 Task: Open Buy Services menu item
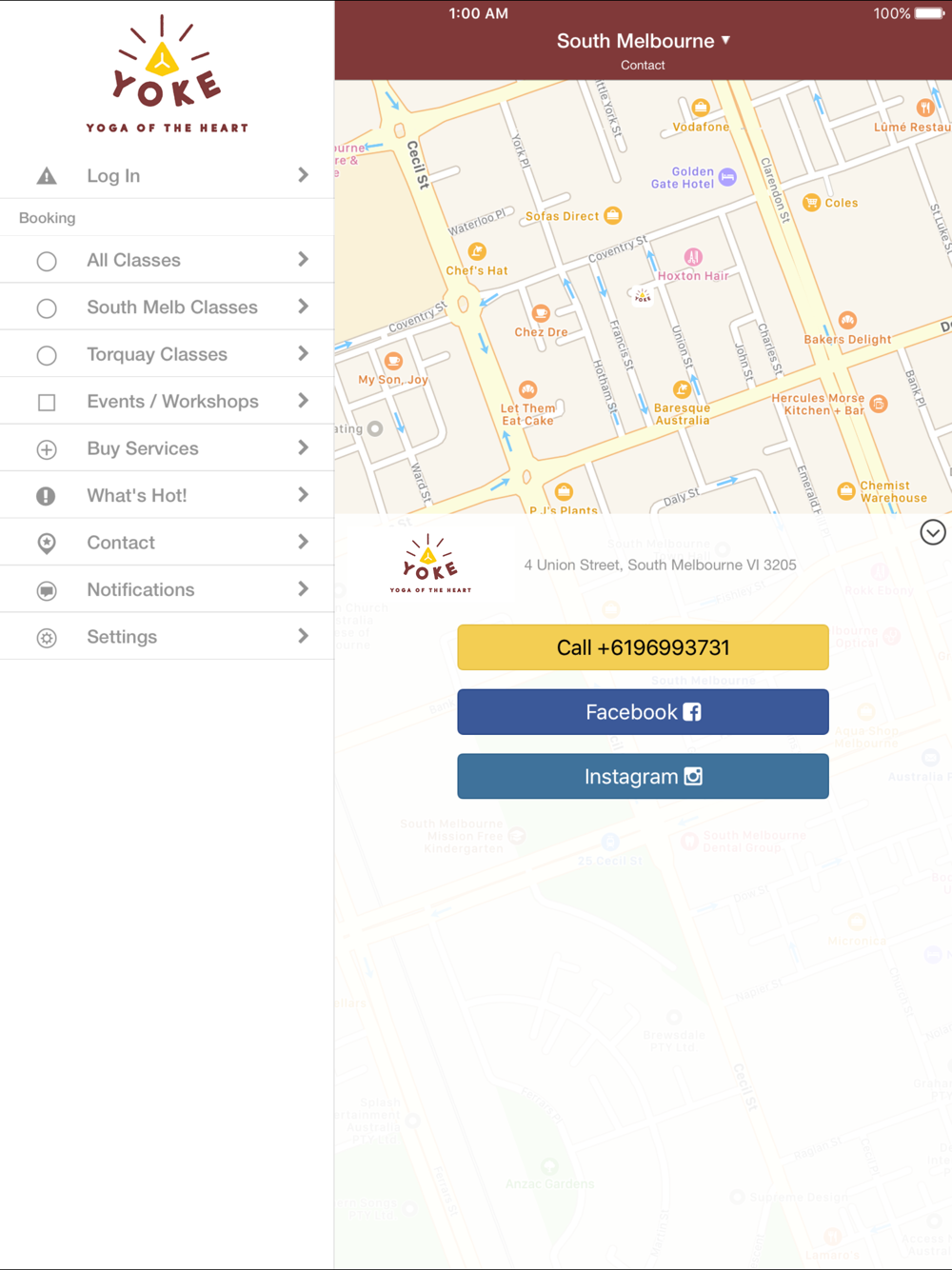[x=167, y=448]
